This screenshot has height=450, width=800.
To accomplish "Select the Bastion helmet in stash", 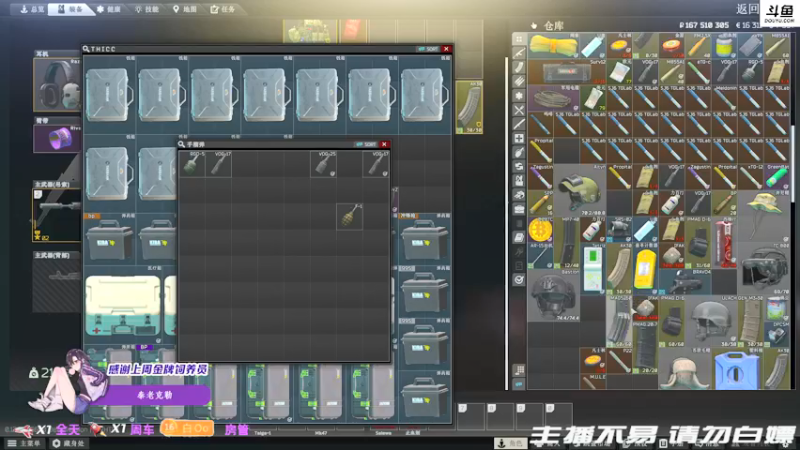I will pos(554,295).
